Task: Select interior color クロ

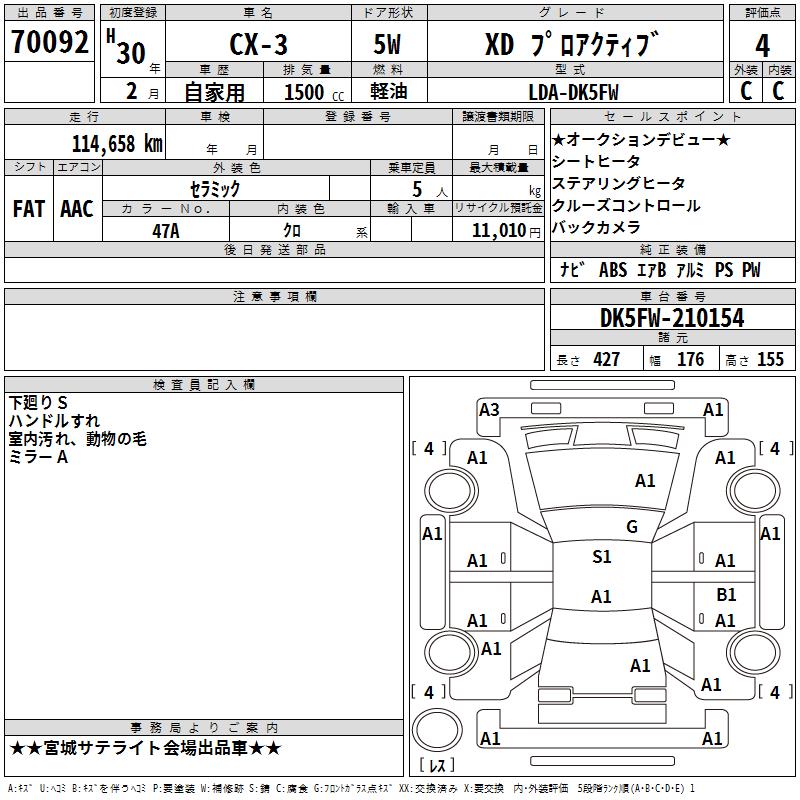Action: [292, 230]
